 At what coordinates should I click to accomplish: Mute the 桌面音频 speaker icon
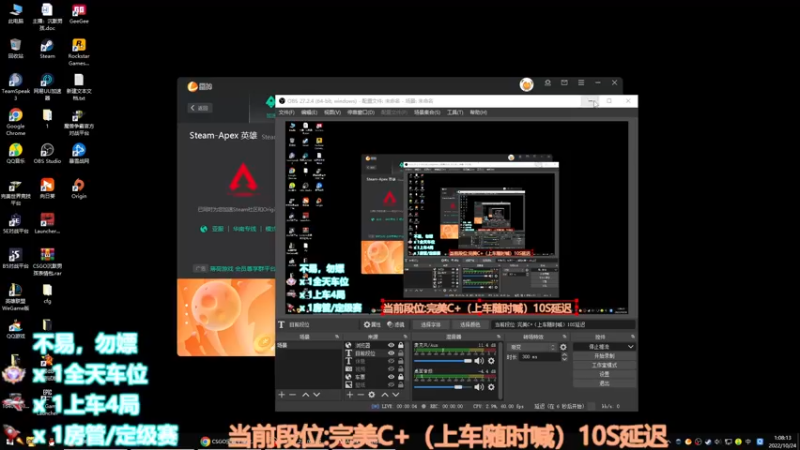(479, 387)
